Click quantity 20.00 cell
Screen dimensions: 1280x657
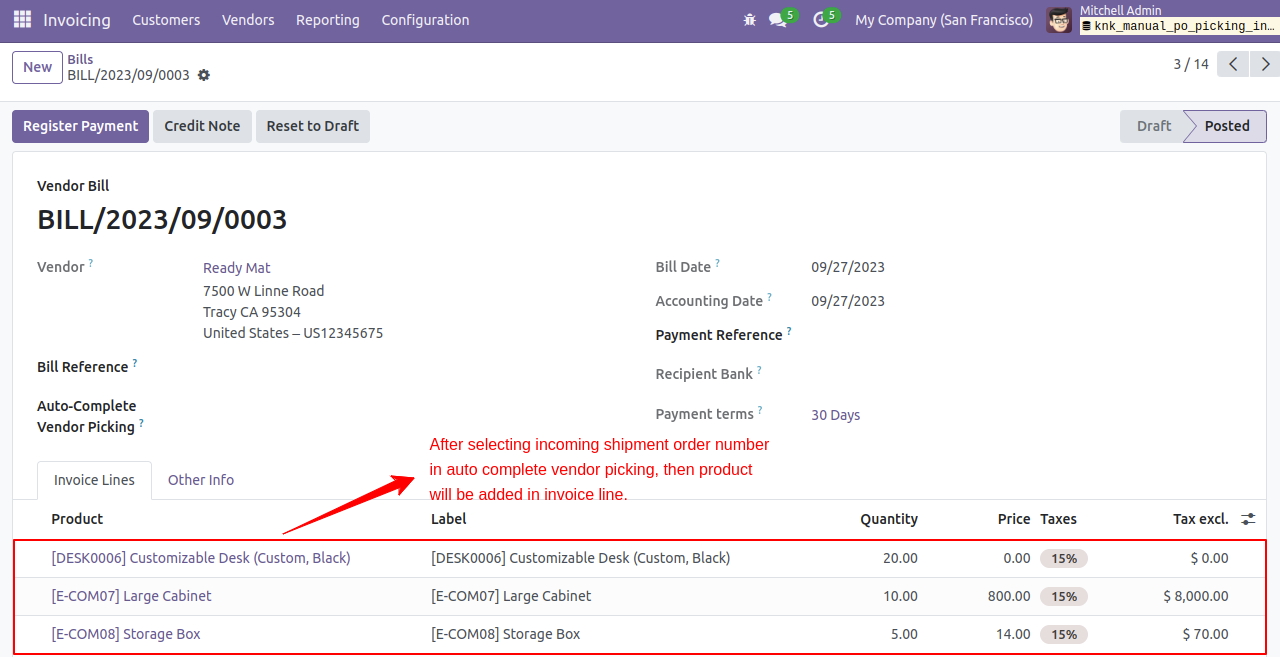point(900,558)
